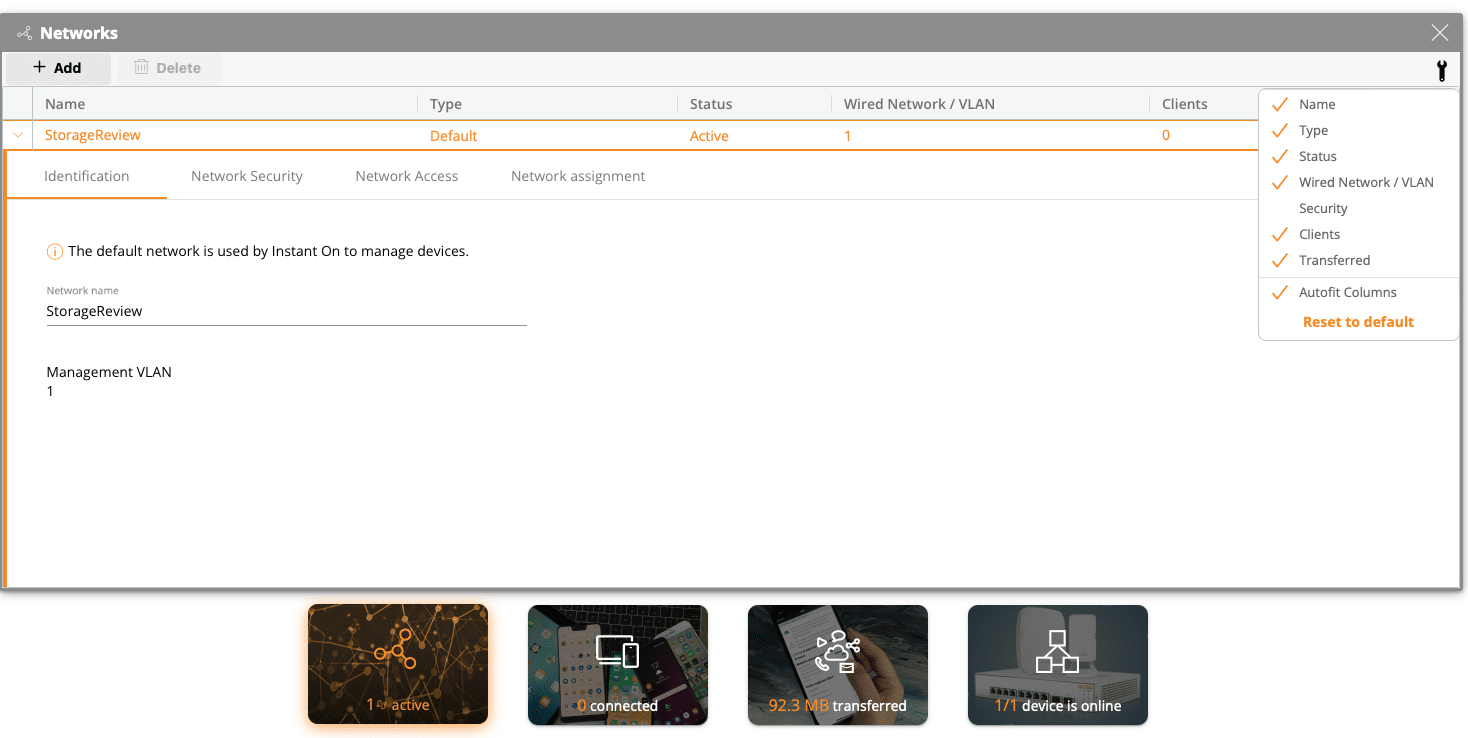
Task: Click the disabled Delete button
Action: pyautogui.click(x=169, y=68)
